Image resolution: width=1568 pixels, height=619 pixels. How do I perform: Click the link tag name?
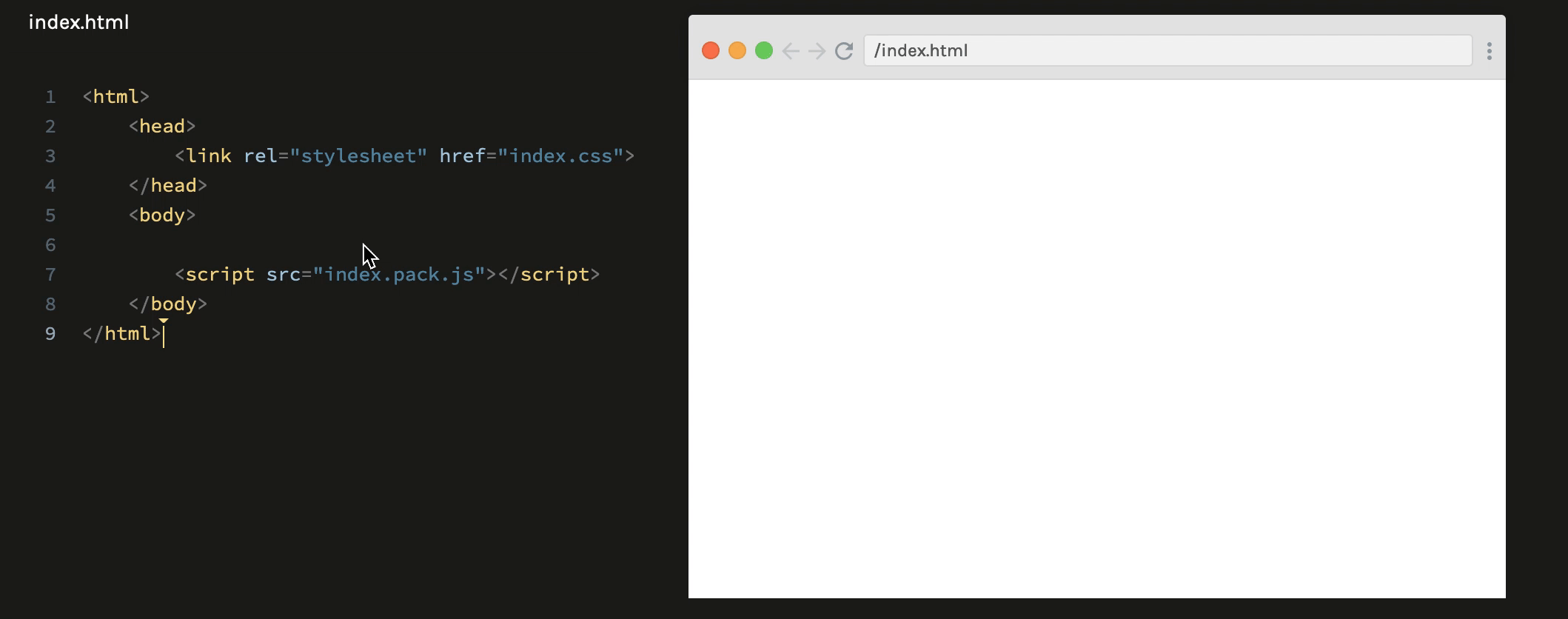click(208, 156)
